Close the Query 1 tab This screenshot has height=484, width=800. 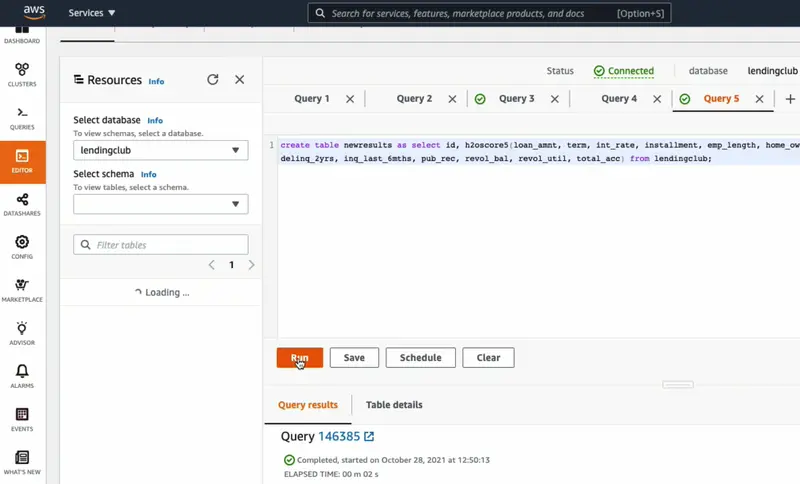[x=350, y=99]
